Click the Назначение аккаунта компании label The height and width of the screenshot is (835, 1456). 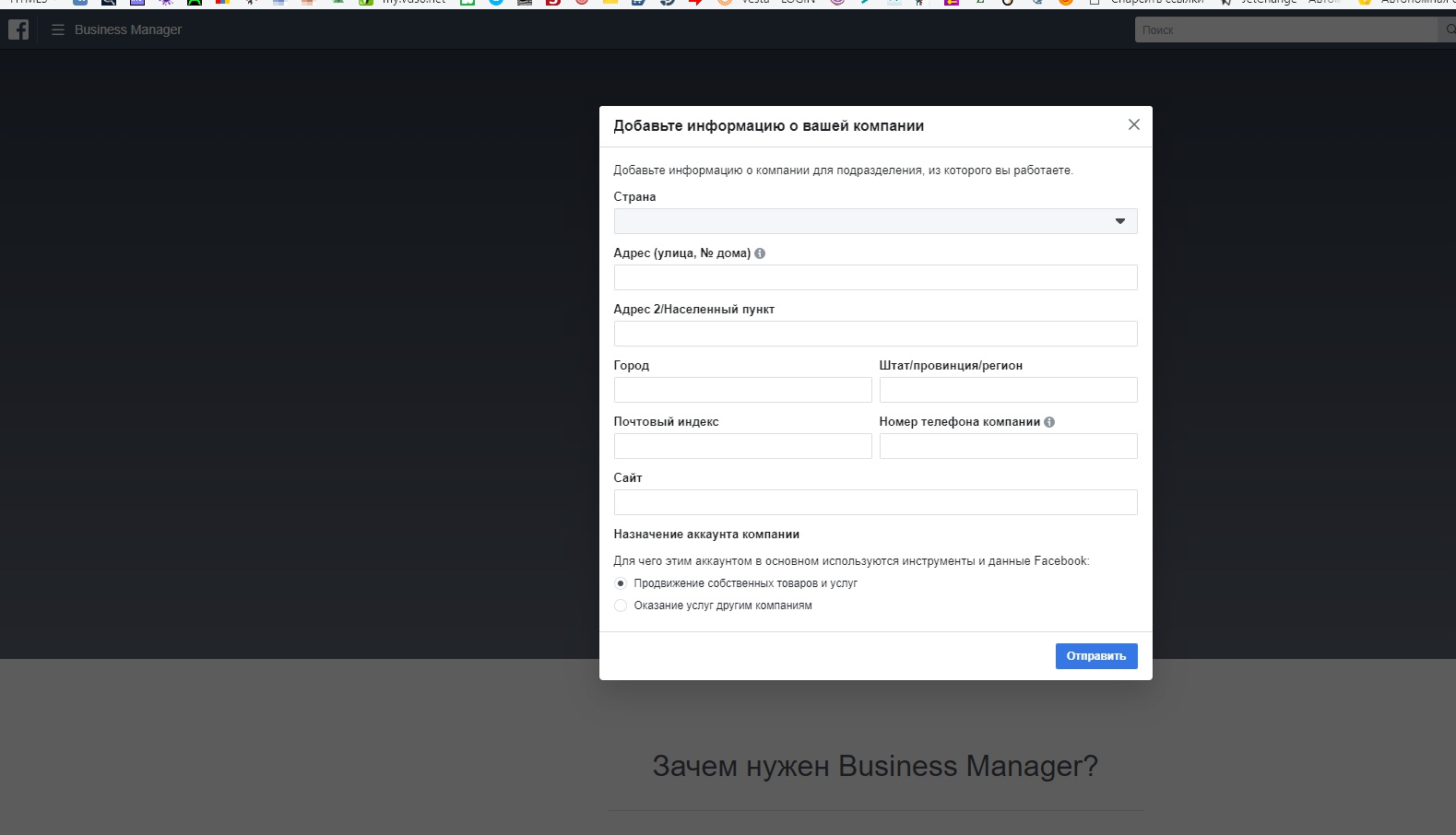706,535
